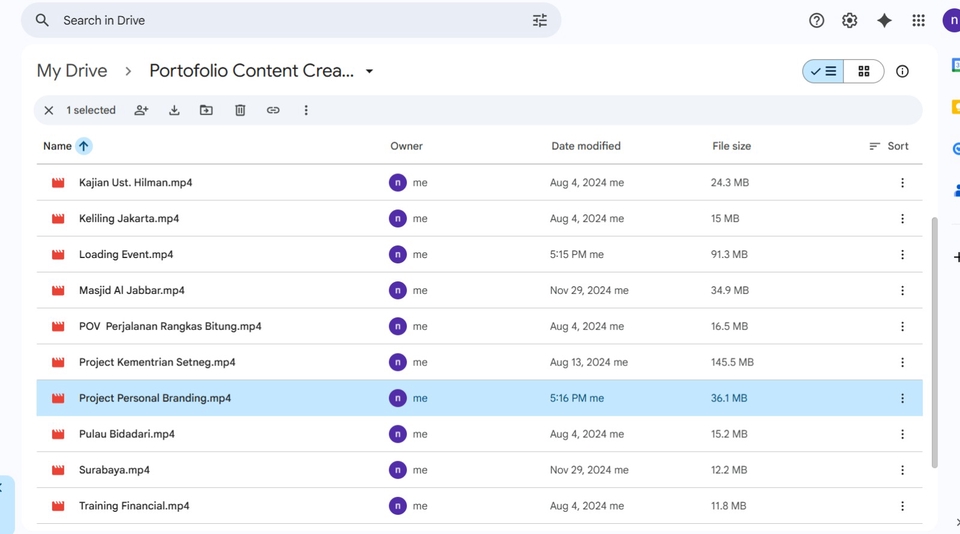
Task: Open more actions for Surabaya.mp4
Action: 902,470
